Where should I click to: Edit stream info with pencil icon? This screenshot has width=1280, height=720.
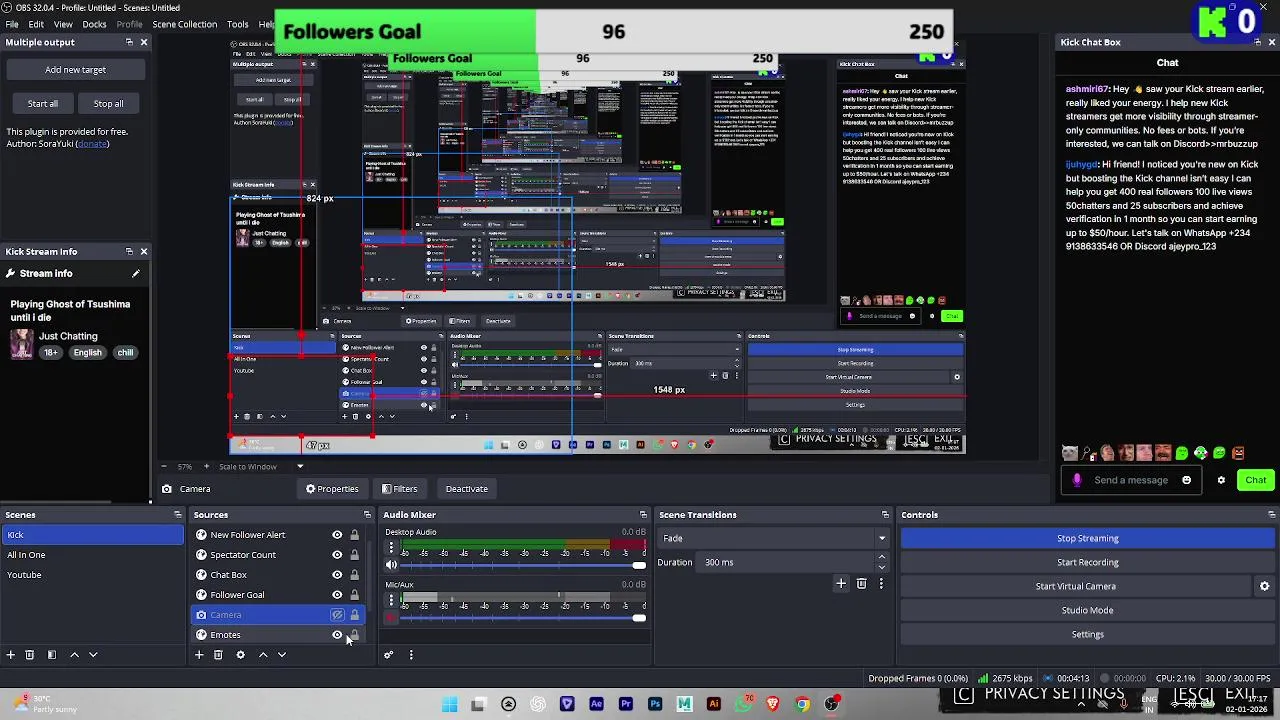pyautogui.click(x=136, y=274)
